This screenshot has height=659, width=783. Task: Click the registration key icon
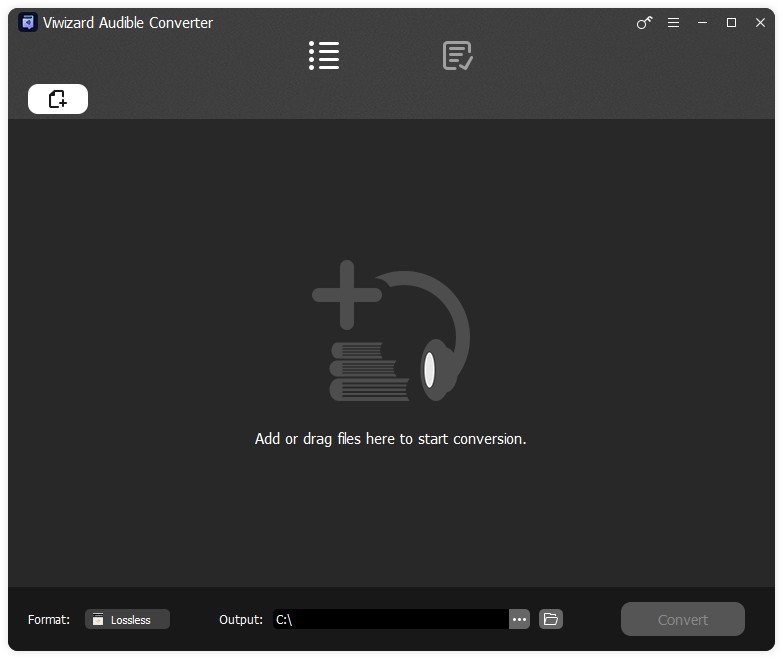pos(644,22)
